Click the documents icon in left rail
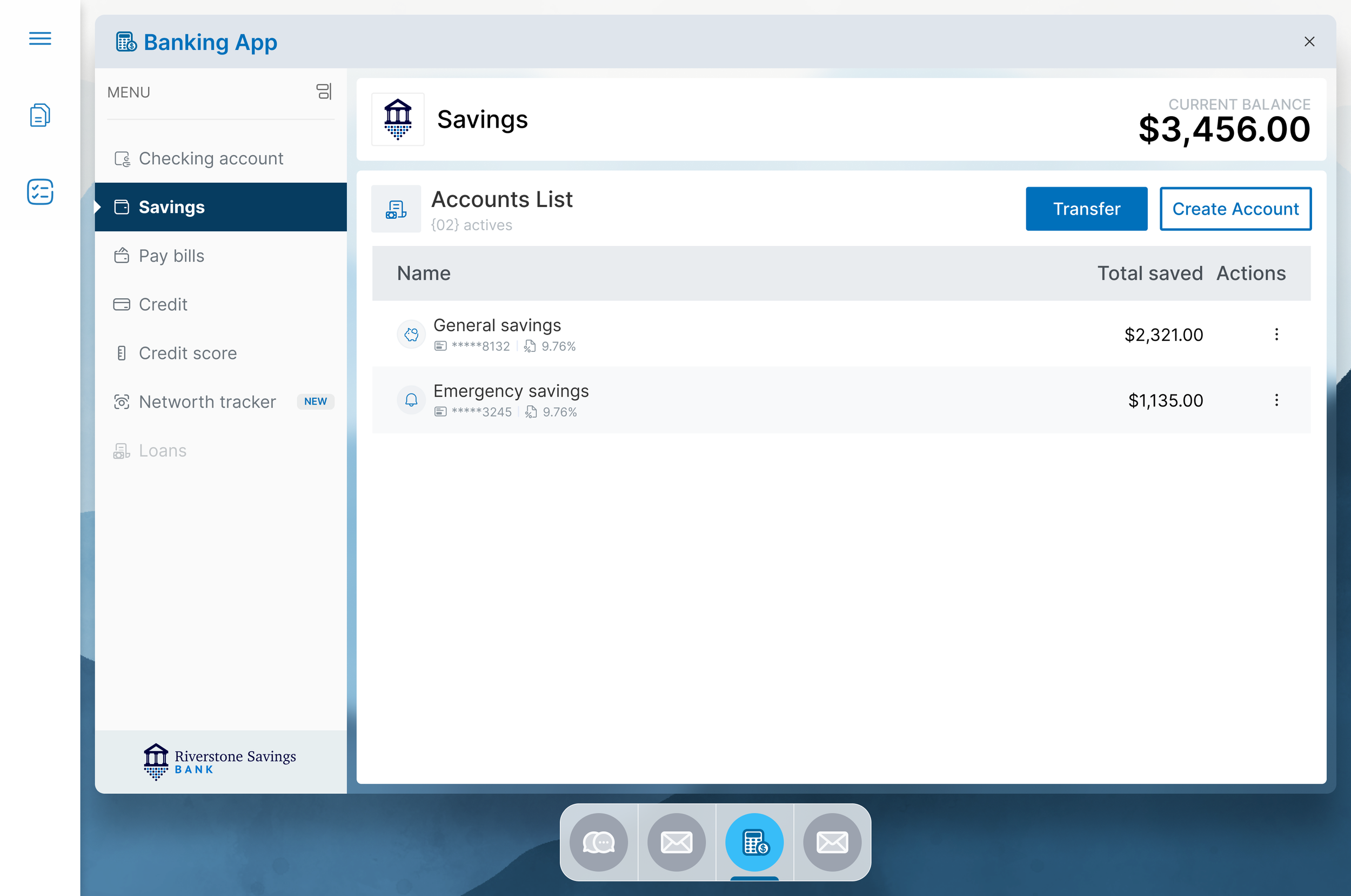The width and height of the screenshot is (1351, 896). tap(40, 115)
